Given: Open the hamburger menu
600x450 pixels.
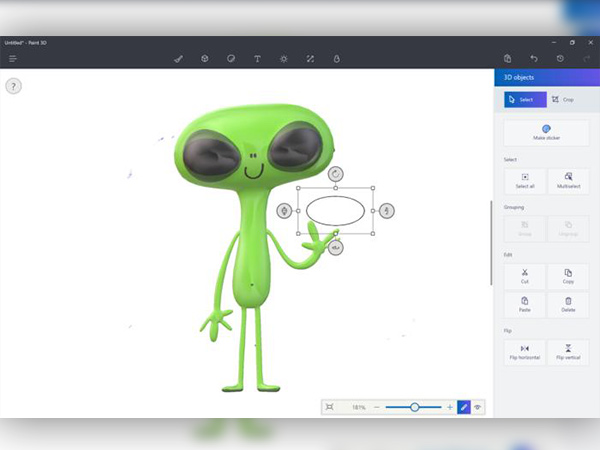Looking at the screenshot, I should [13, 59].
